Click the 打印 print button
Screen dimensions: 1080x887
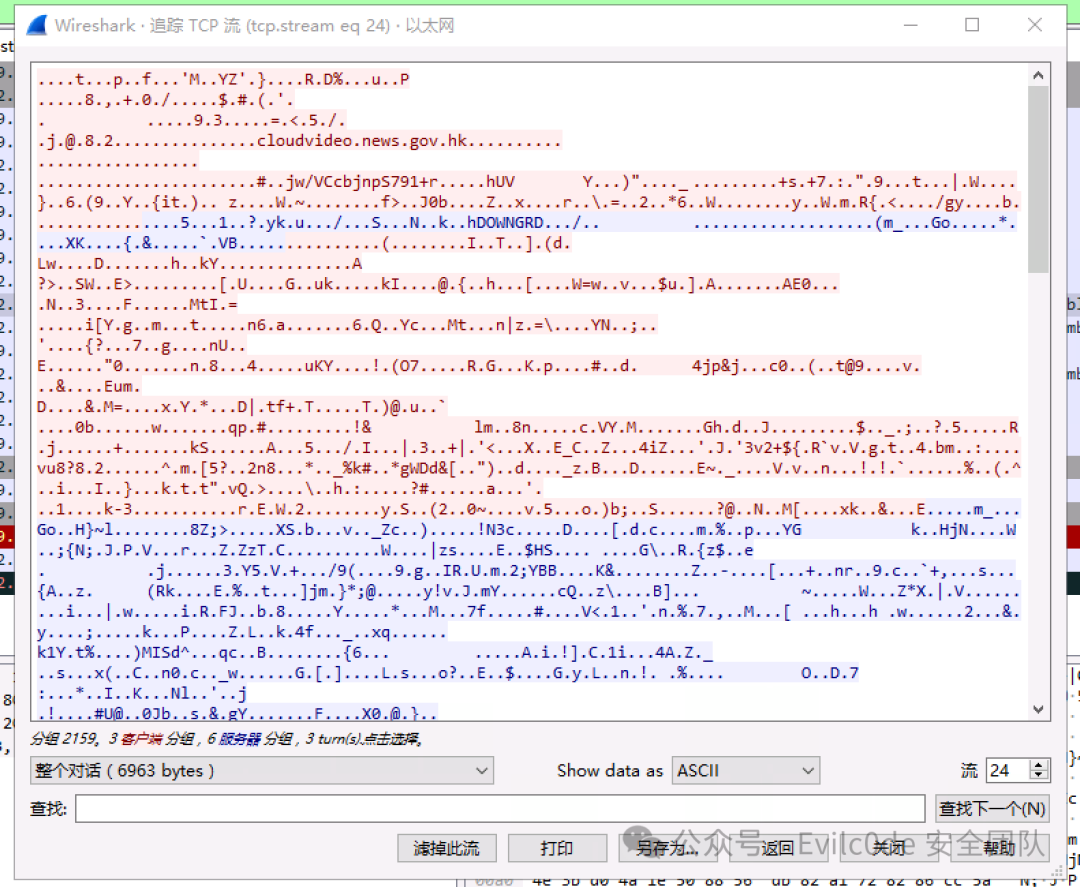pyautogui.click(x=557, y=848)
